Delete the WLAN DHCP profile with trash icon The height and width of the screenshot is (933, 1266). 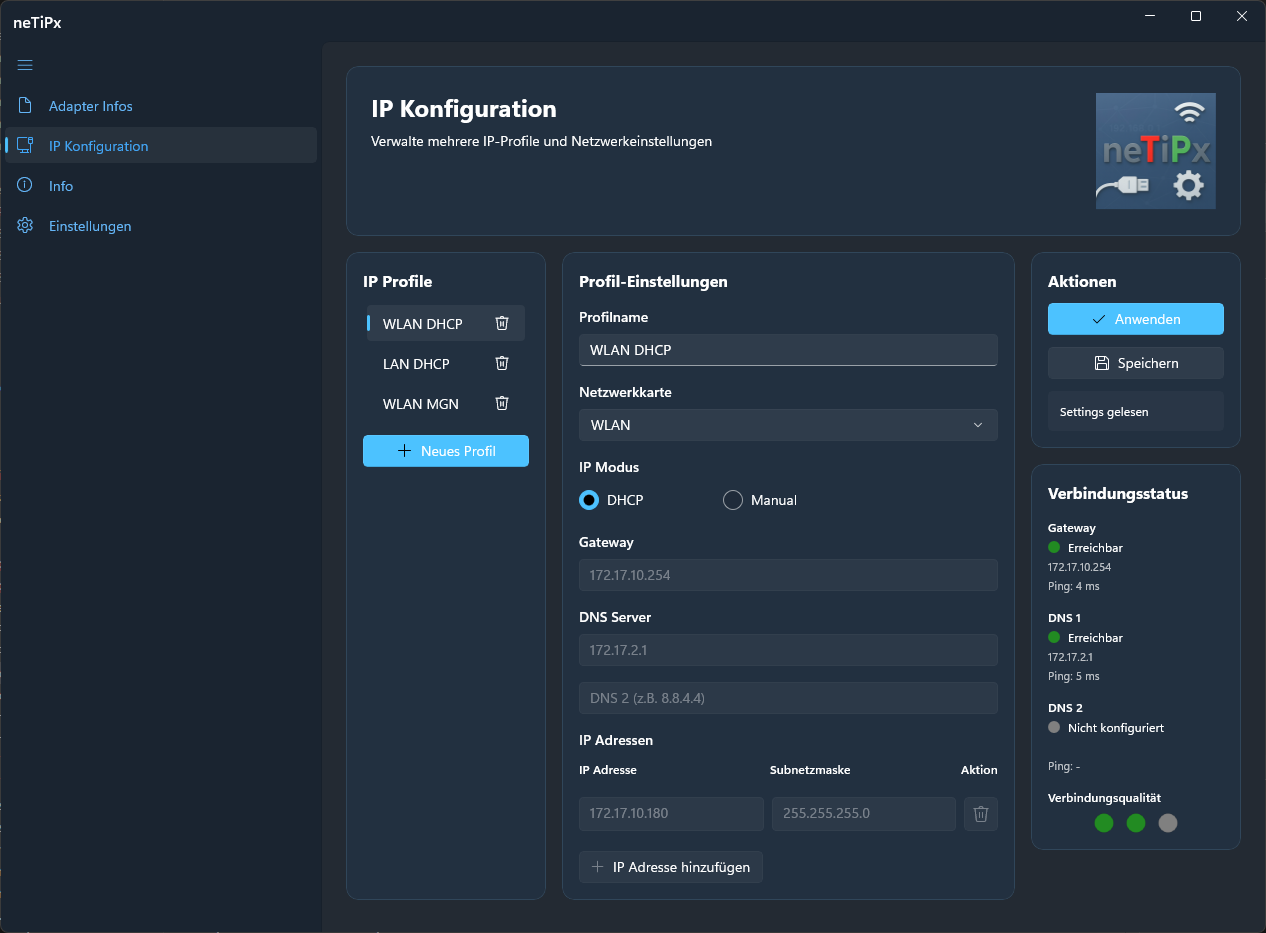pos(501,323)
